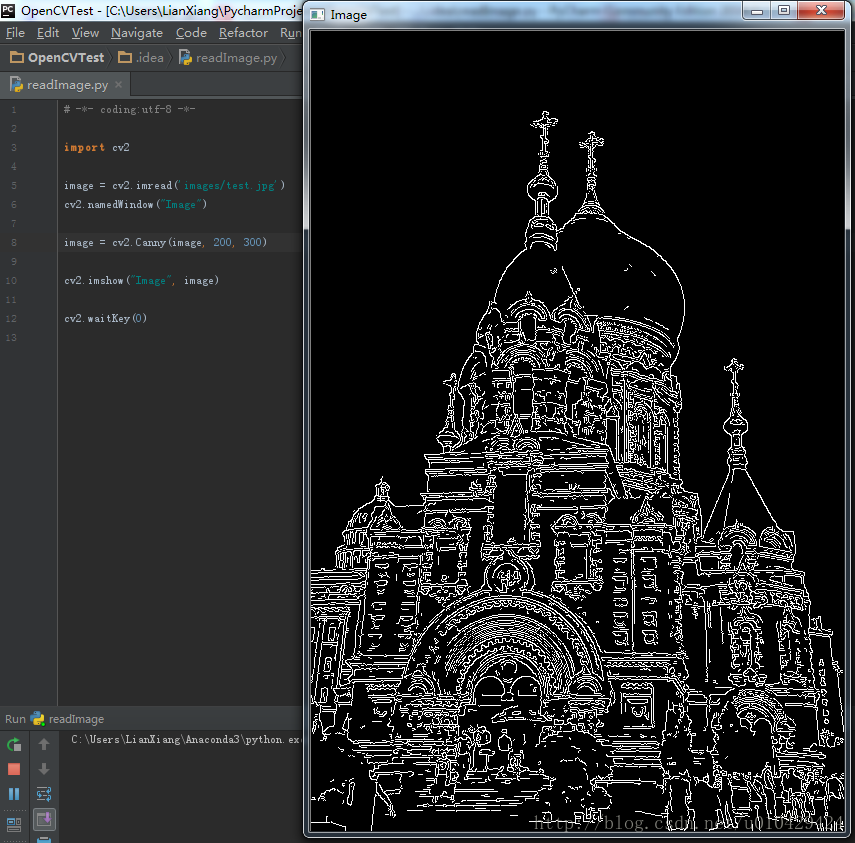Viewport: 855px width, 843px height.
Task: Click the up the stack trace arrow
Action: click(x=44, y=744)
